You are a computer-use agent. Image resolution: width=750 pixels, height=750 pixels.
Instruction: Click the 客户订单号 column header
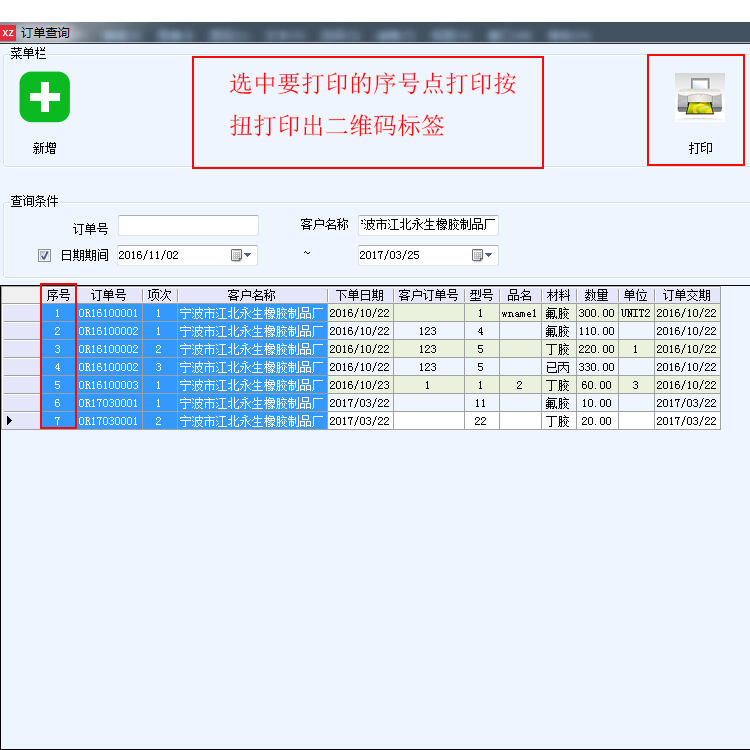[429, 295]
